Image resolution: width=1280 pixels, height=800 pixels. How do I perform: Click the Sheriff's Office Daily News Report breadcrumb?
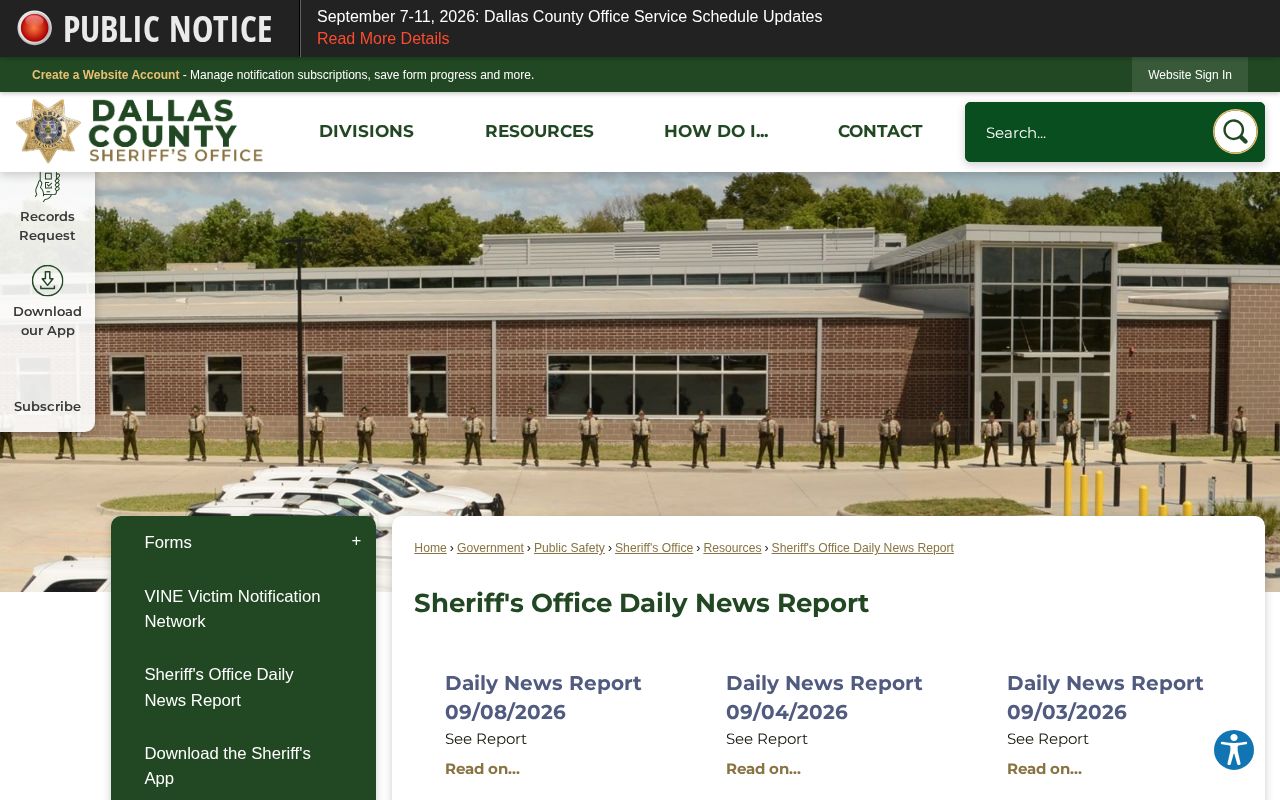point(862,548)
